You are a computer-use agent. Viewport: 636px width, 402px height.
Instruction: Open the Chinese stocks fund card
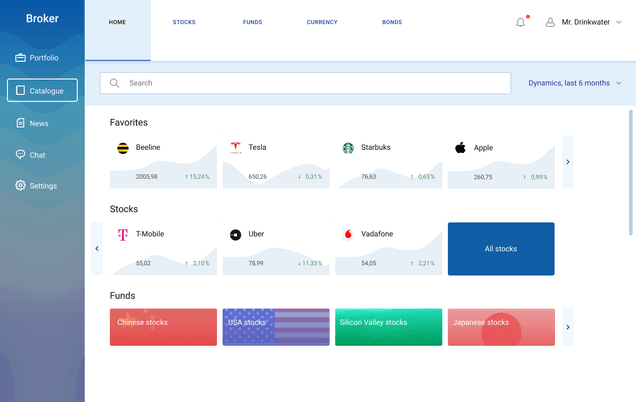click(x=163, y=327)
